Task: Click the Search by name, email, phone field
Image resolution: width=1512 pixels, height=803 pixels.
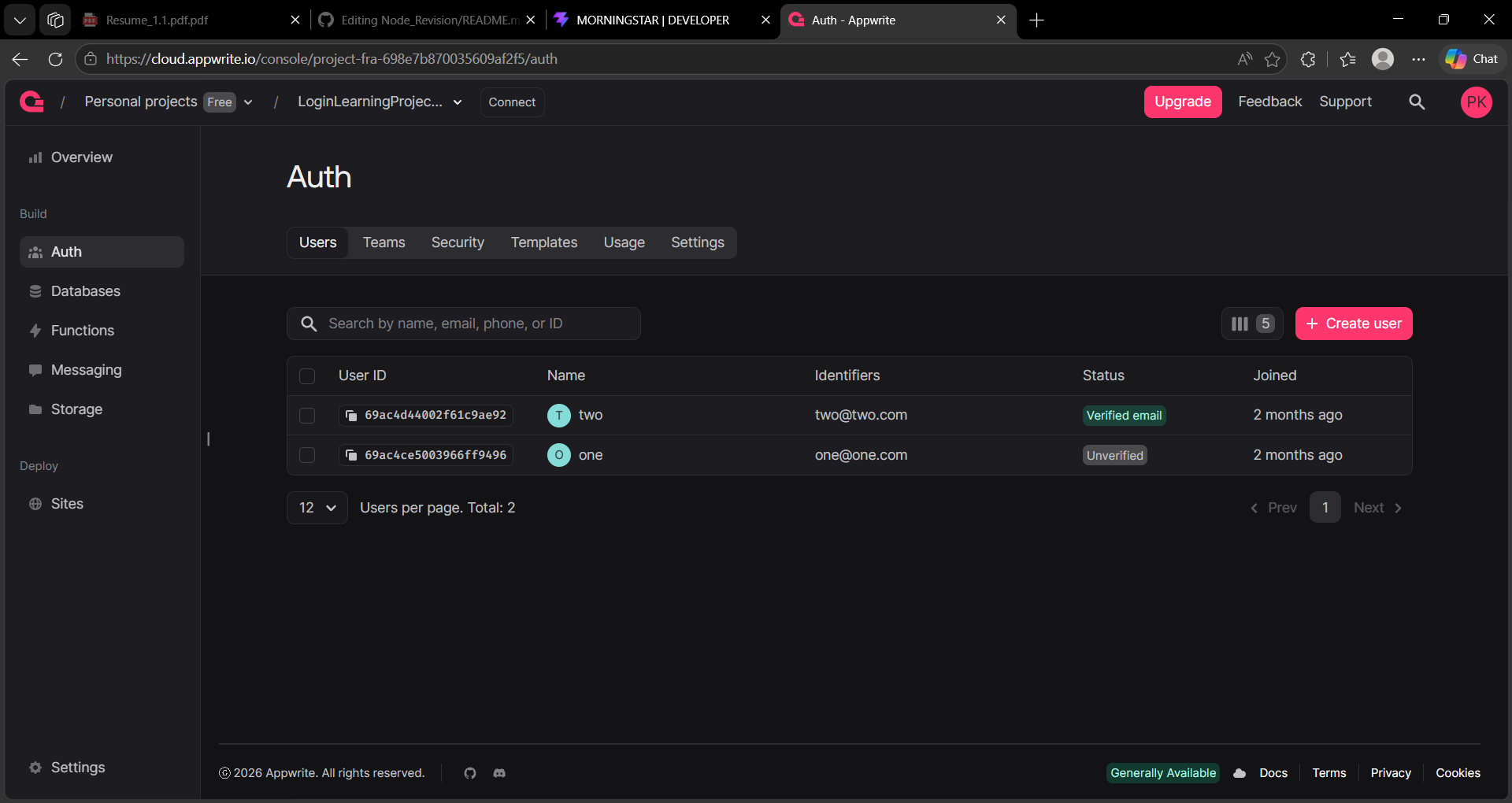Action: 464,324
